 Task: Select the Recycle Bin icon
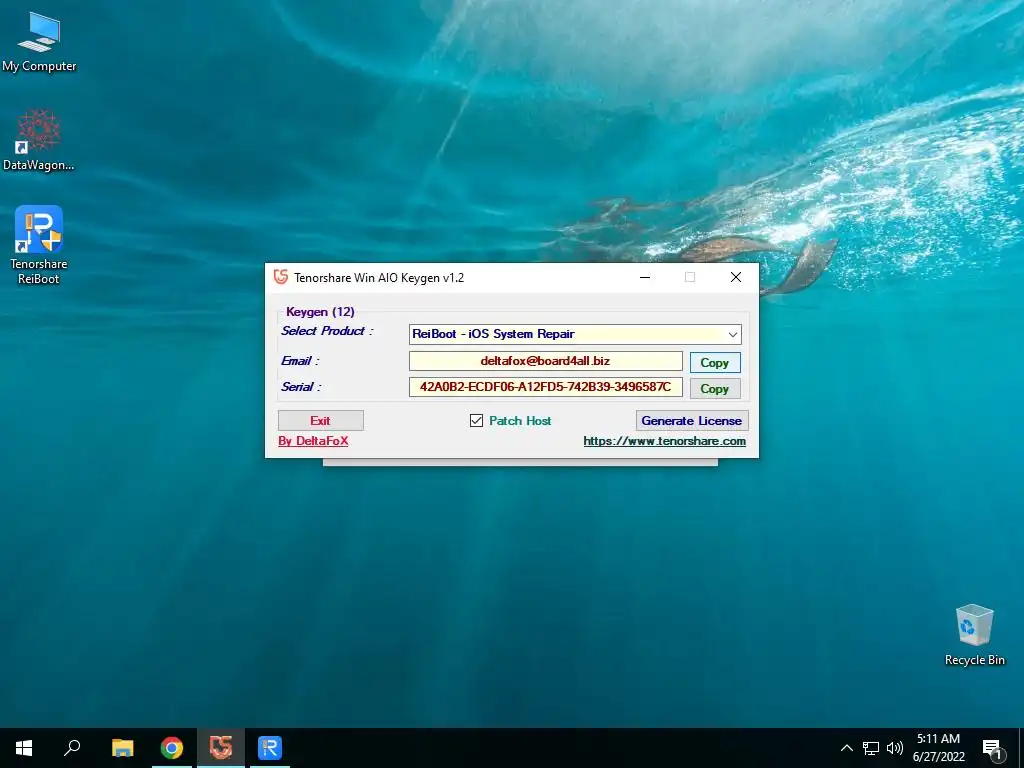point(974,635)
